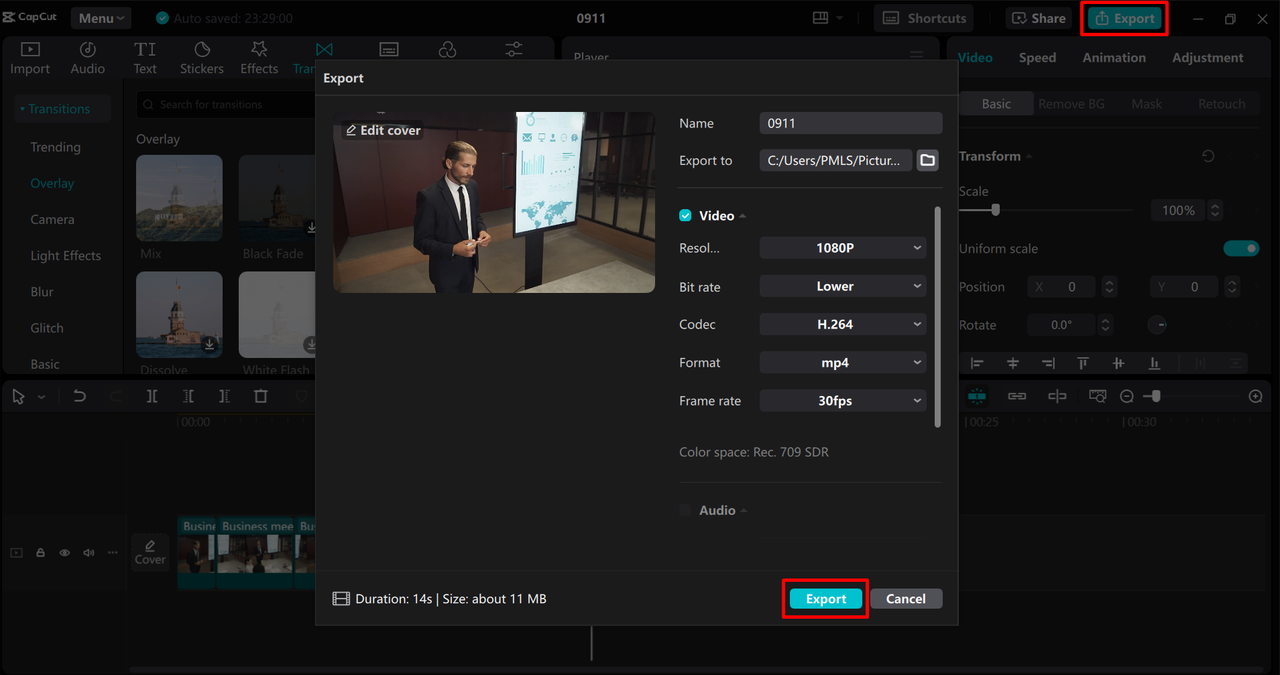Click the Cancel button
This screenshot has width=1280, height=675.
[x=906, y=599]
